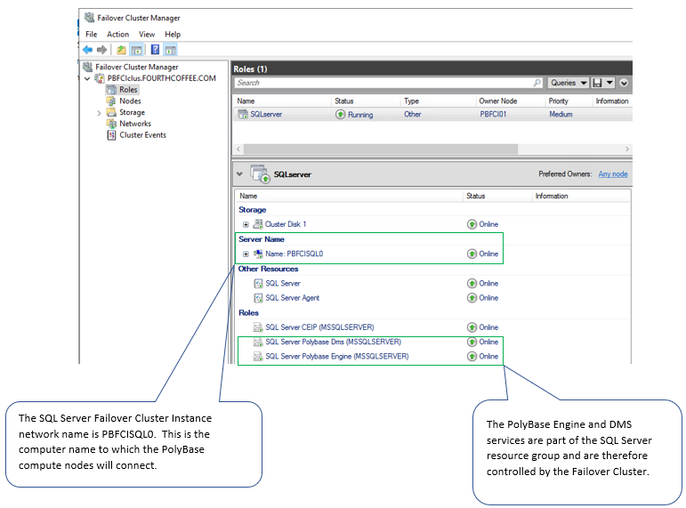Select SQL Server Polybase Dms (MSSQLSERVER)
The height and width of the screenshot is (508, 686).
(333, 342)
